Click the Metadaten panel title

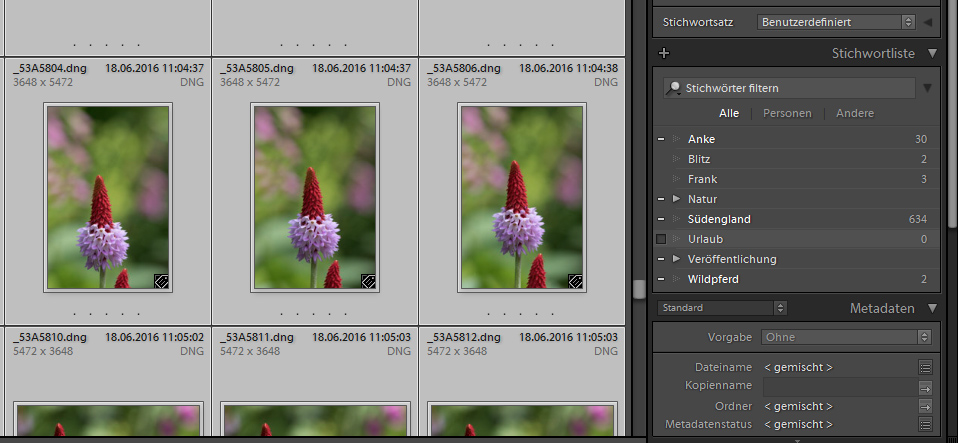(882, 309)
